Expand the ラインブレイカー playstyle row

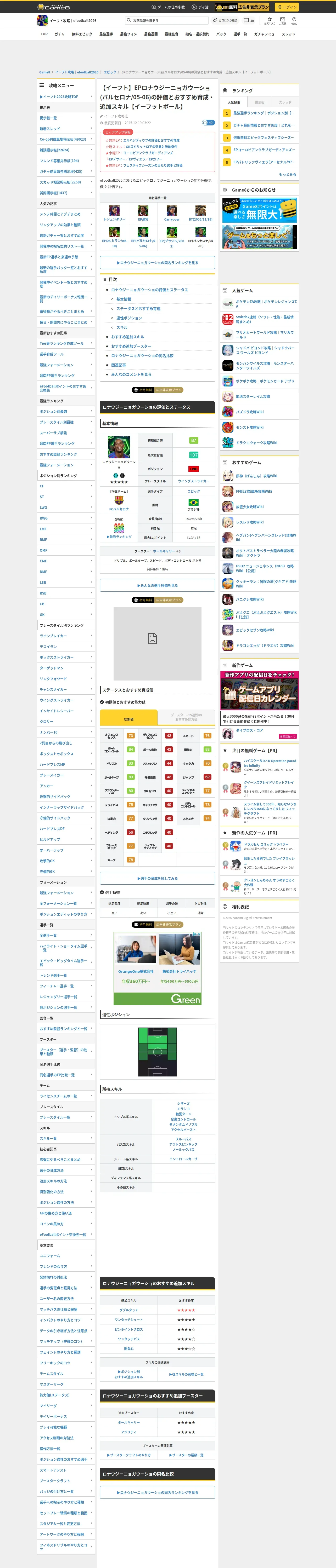coord(66,636)
